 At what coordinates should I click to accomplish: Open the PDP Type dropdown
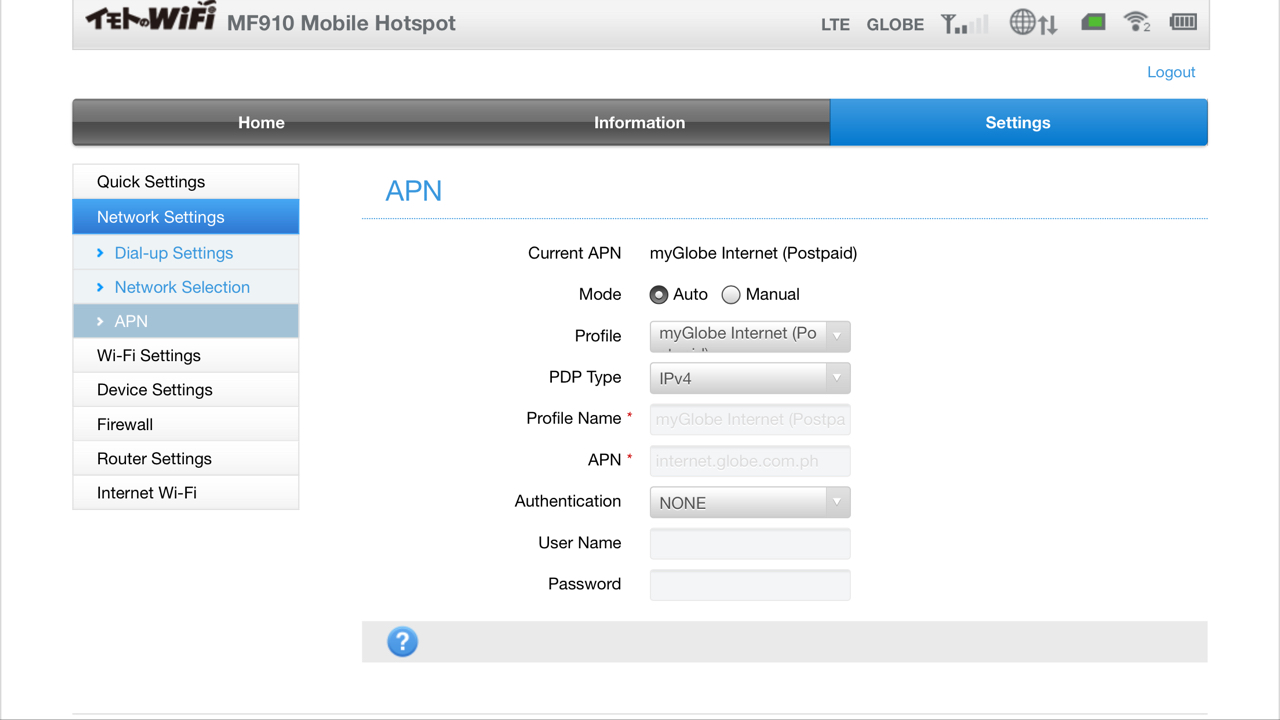[x=750, y=378]
